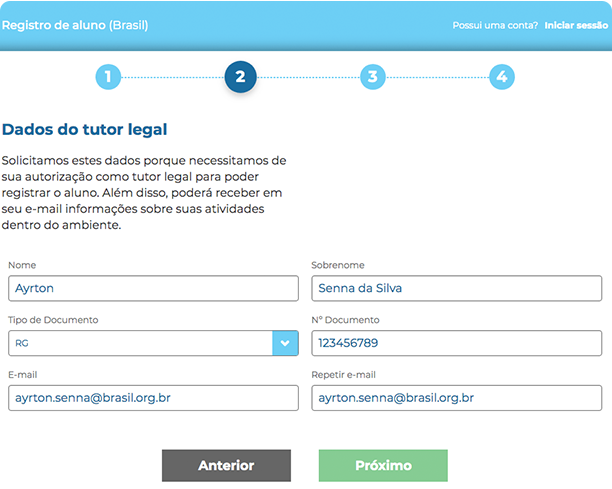The height and width of the screenshot is (489, 612).
Task: Open the Iniciar sessão link
Action: (575, 24)
